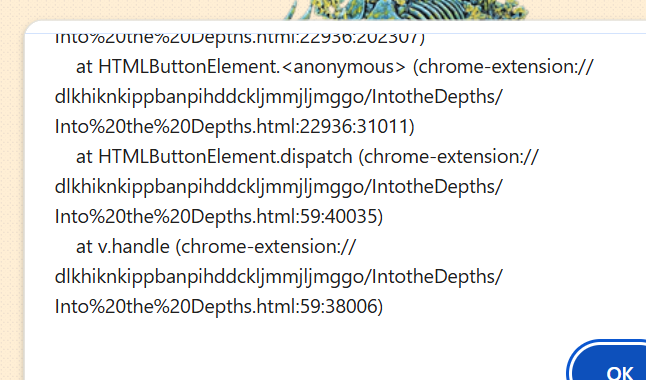Click chrome-extension:// on the anonymous line
This screenshot has height=380, width=646.
tap(503, 66)
